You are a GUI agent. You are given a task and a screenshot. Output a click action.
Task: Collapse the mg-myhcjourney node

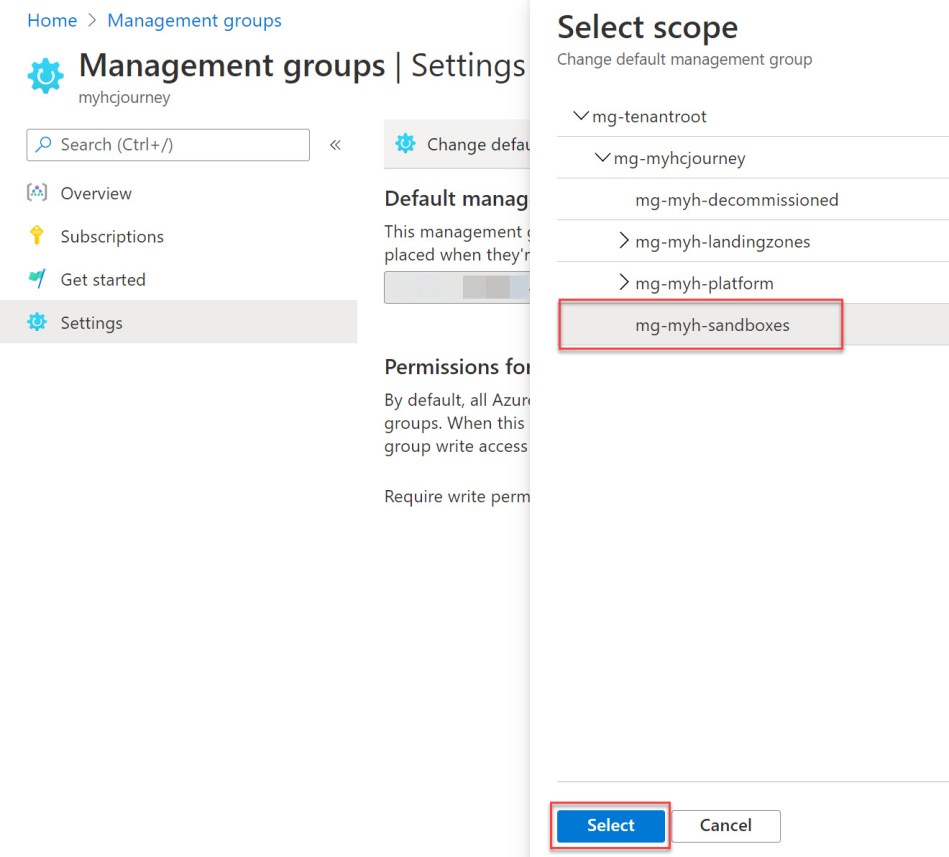tap(604, 158)
